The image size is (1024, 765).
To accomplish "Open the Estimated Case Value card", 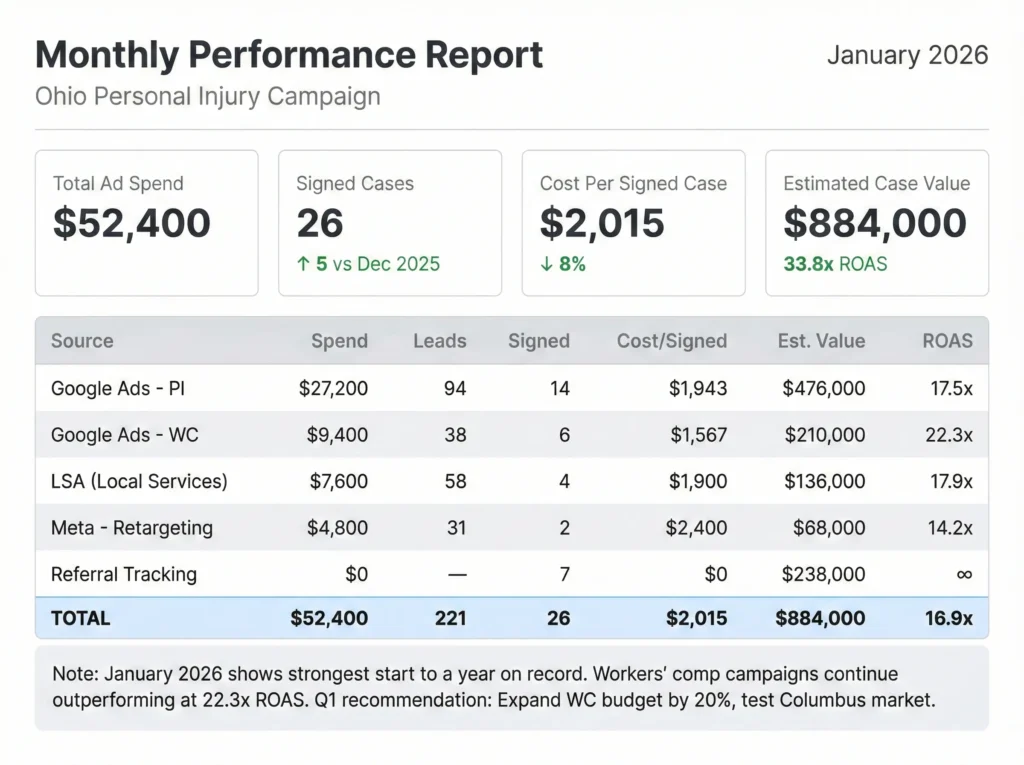I will pyautogui.click(x=876, y=223).
